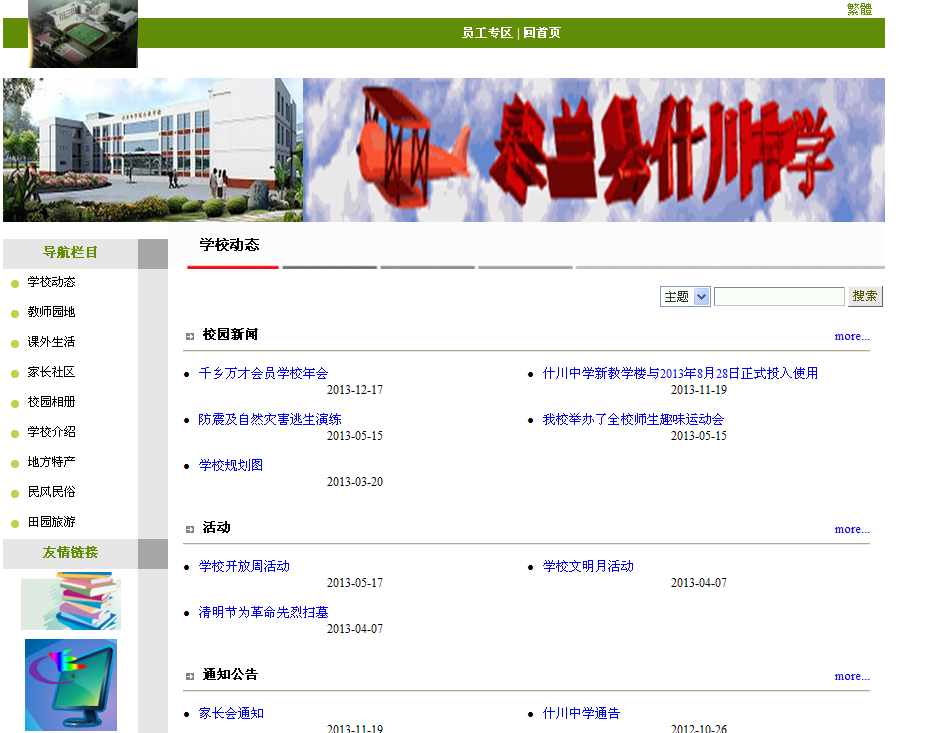Open 校园相册 photo album in sidebar
Image resolution: width=935 pixels, height=733 pixels.
(x=52, y=402)
